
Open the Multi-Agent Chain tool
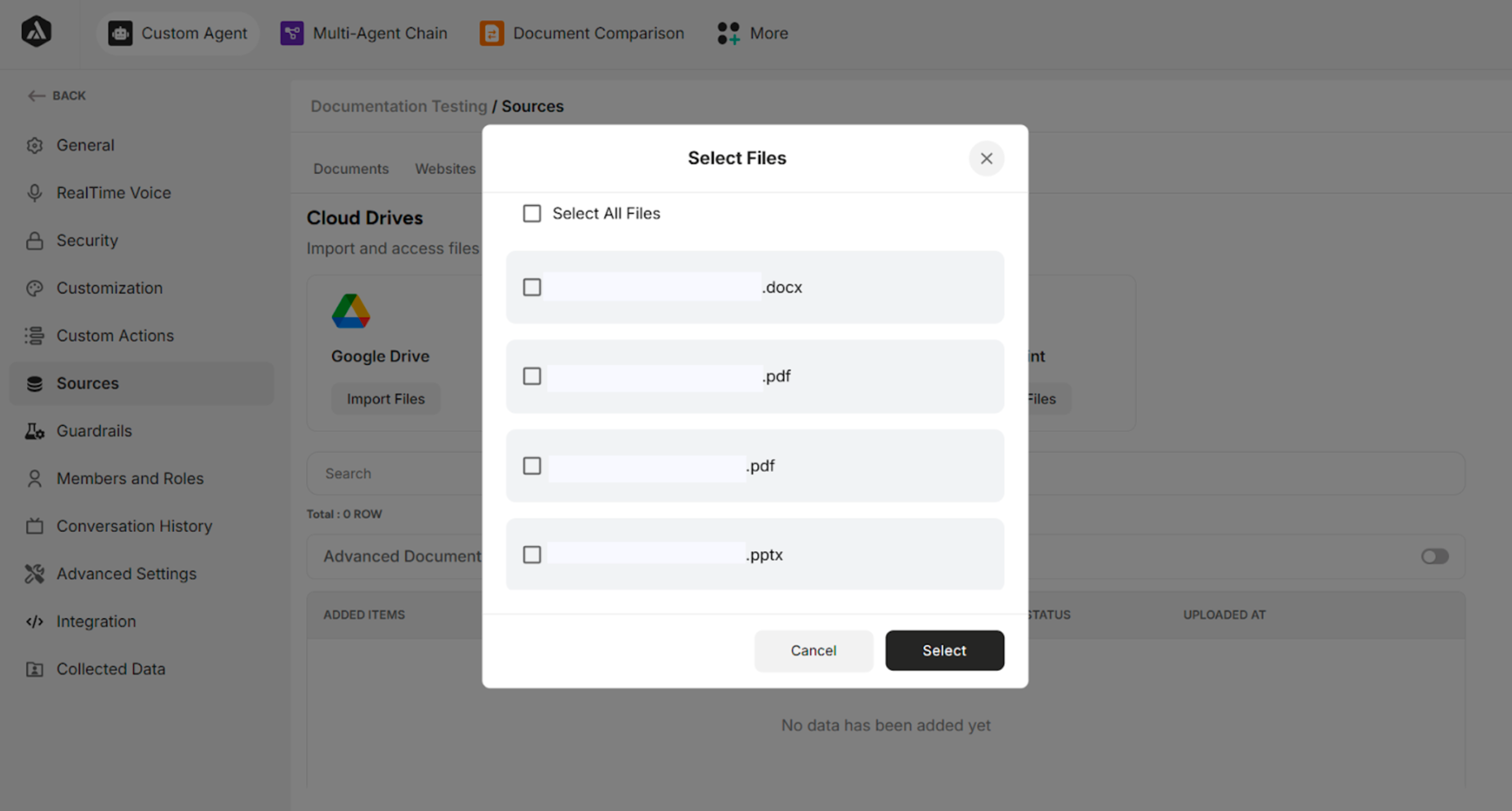click(x=364, y=34)
